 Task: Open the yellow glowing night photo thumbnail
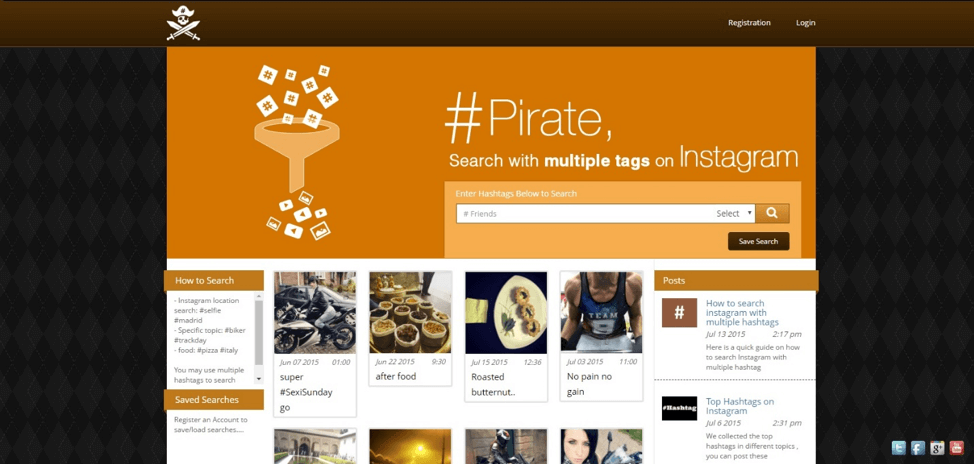(x=411, y=447)
